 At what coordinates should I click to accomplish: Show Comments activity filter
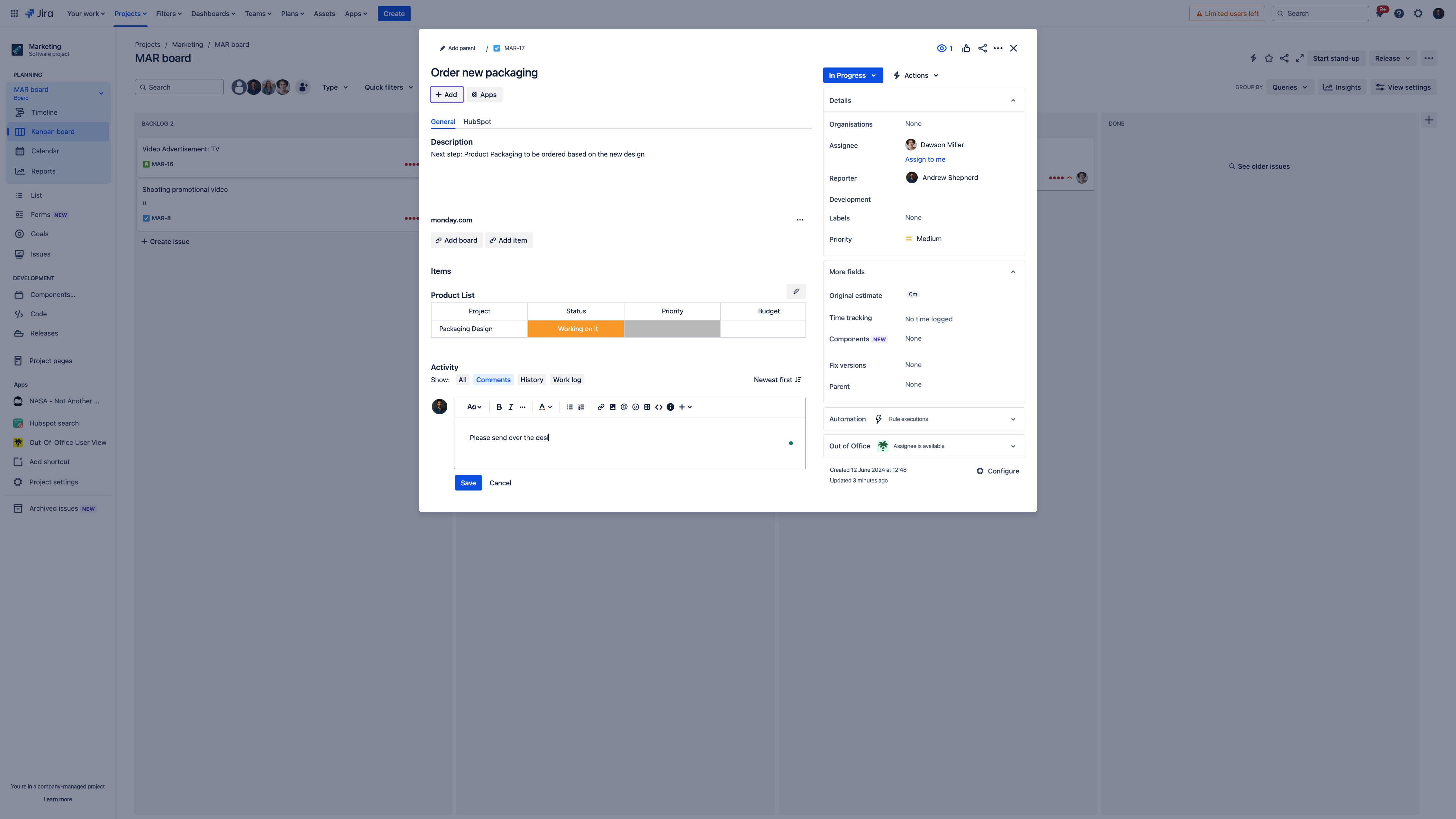tap(493, 380)
